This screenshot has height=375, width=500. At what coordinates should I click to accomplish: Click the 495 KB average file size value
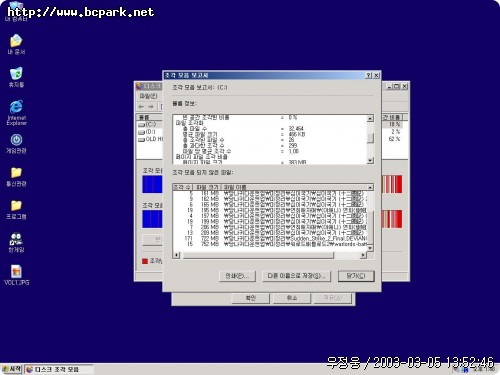[296, 134]
